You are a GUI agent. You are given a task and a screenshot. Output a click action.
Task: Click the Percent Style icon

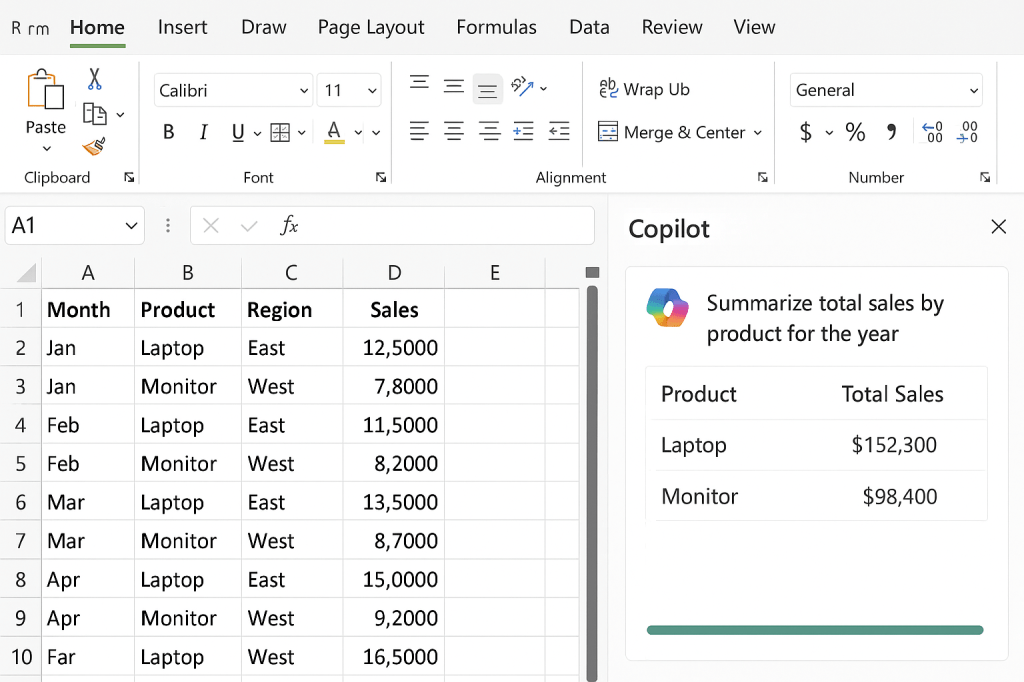click(x=855, y=132)
